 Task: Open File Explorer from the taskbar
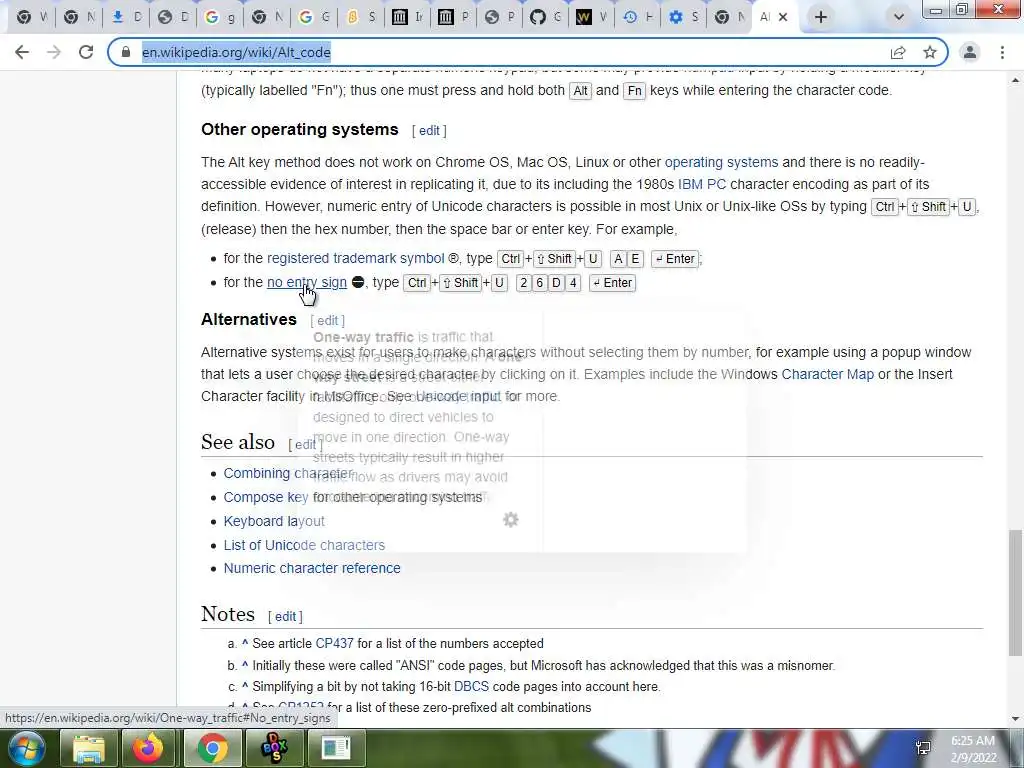coord(88,748)
